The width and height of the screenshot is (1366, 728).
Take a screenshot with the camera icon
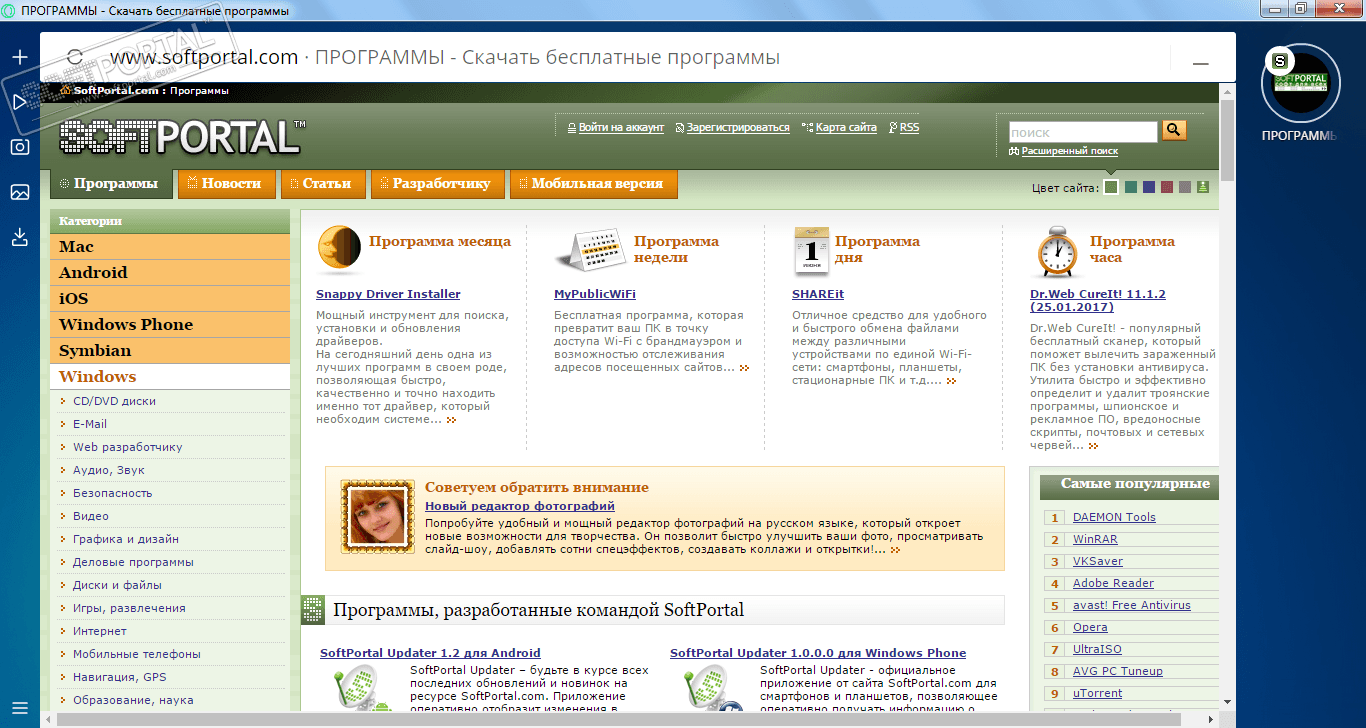20,147
